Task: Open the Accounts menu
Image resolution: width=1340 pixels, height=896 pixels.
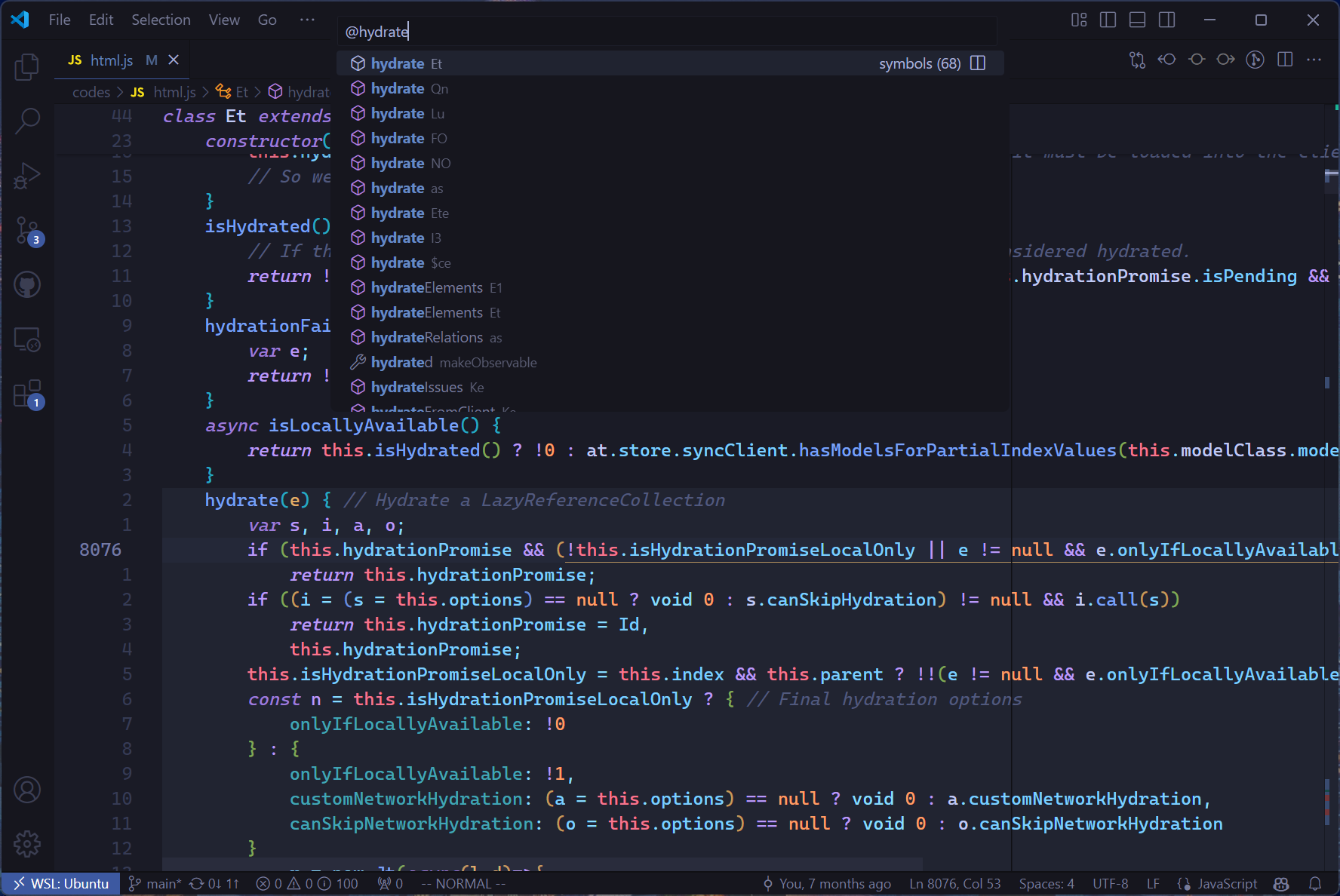Action: [27, 790]
